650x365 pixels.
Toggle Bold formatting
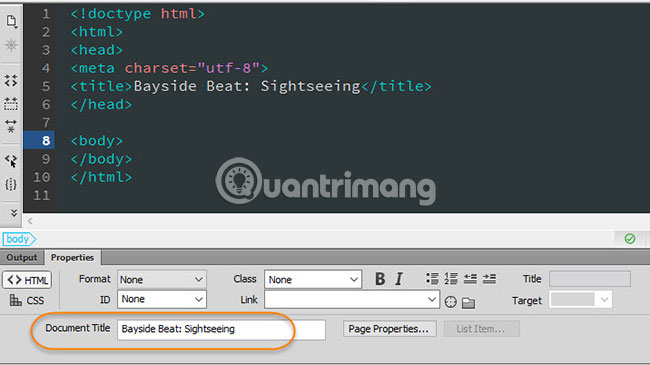(380, 279)
